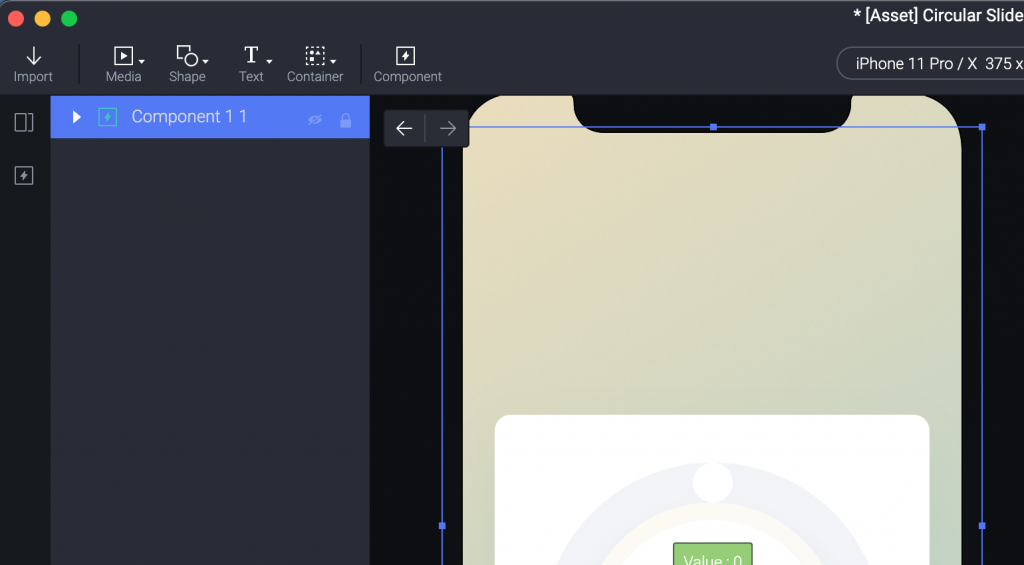This screenshot has height=565, width=1024.
Task: Toggle visibility of Component 1 1
Action: coord(315,120)
